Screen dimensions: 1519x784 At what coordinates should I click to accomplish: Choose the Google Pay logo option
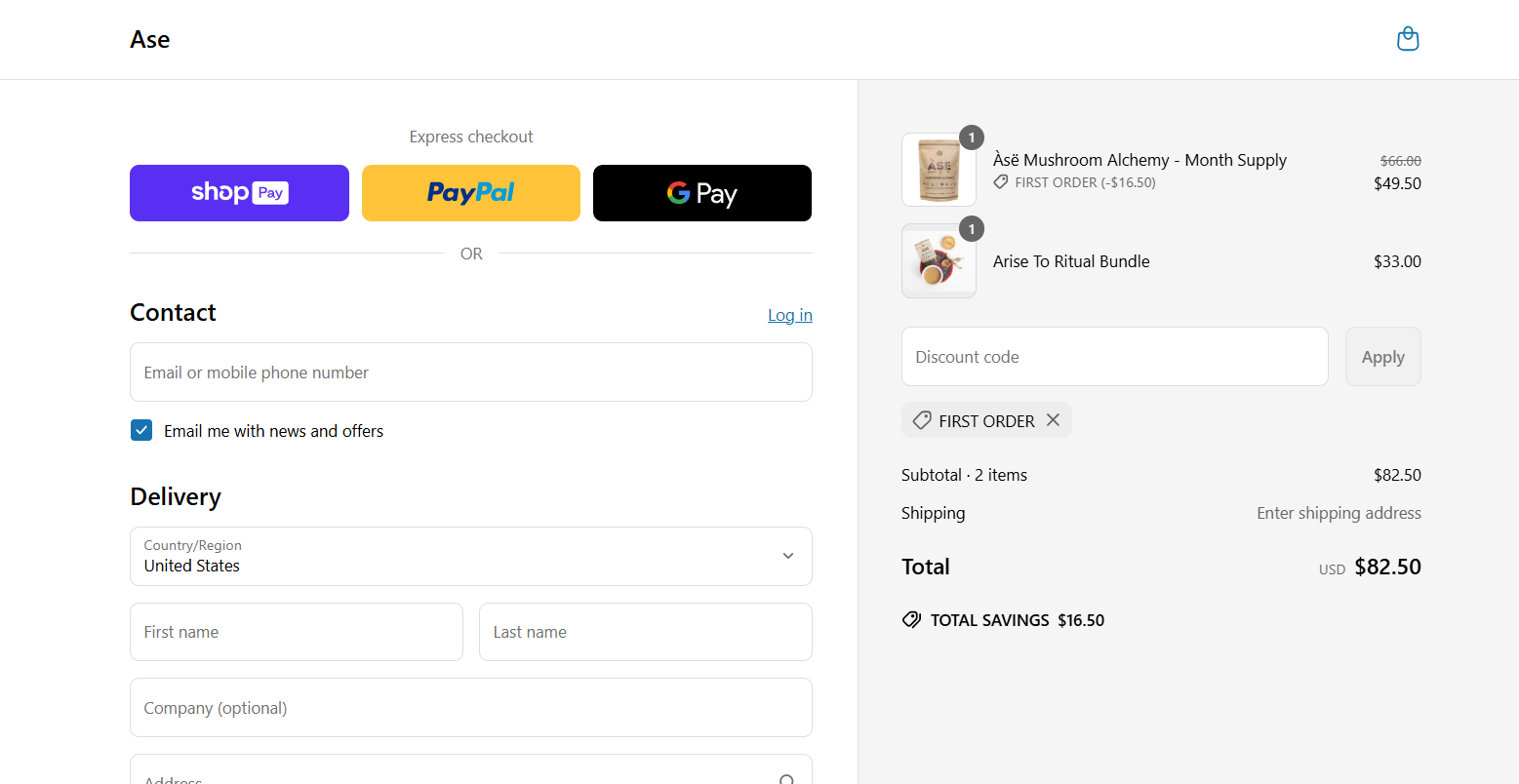[701, 192]
